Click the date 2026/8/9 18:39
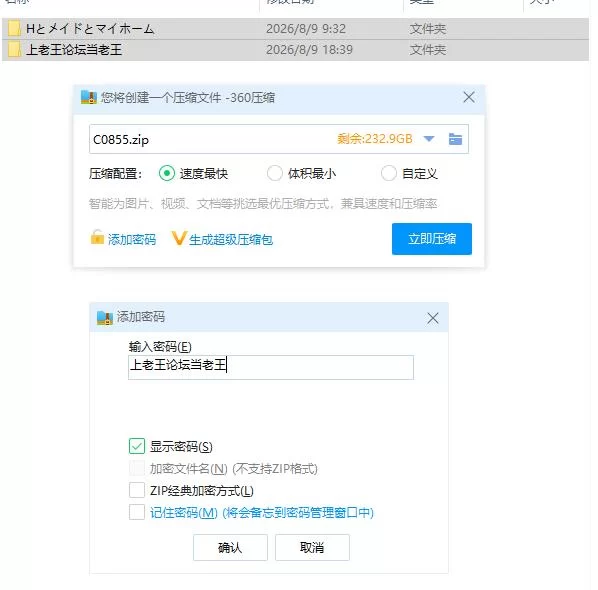 (x=309, y=50)
